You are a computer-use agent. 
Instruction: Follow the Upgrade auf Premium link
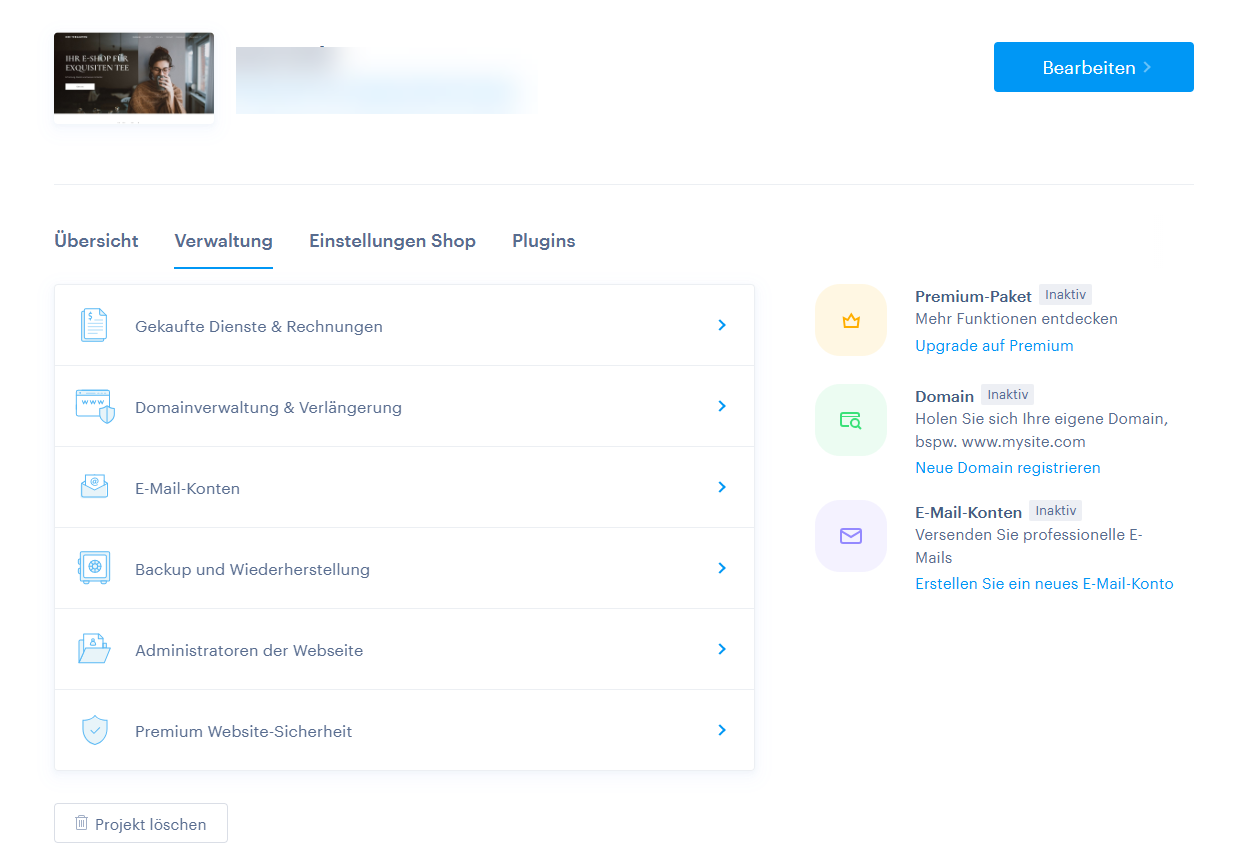(994, 346)
